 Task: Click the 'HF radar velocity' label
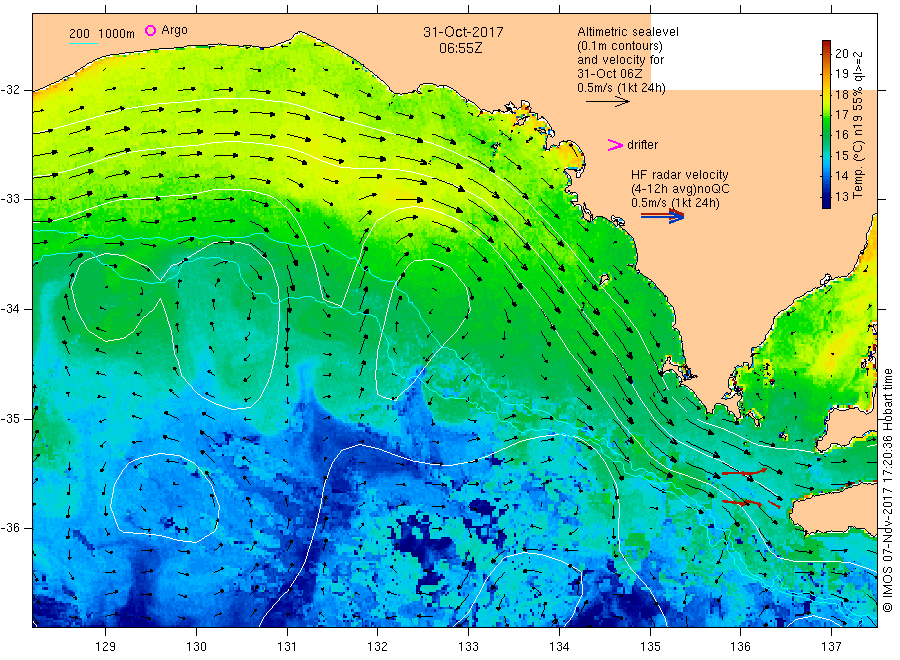point(680,174)
